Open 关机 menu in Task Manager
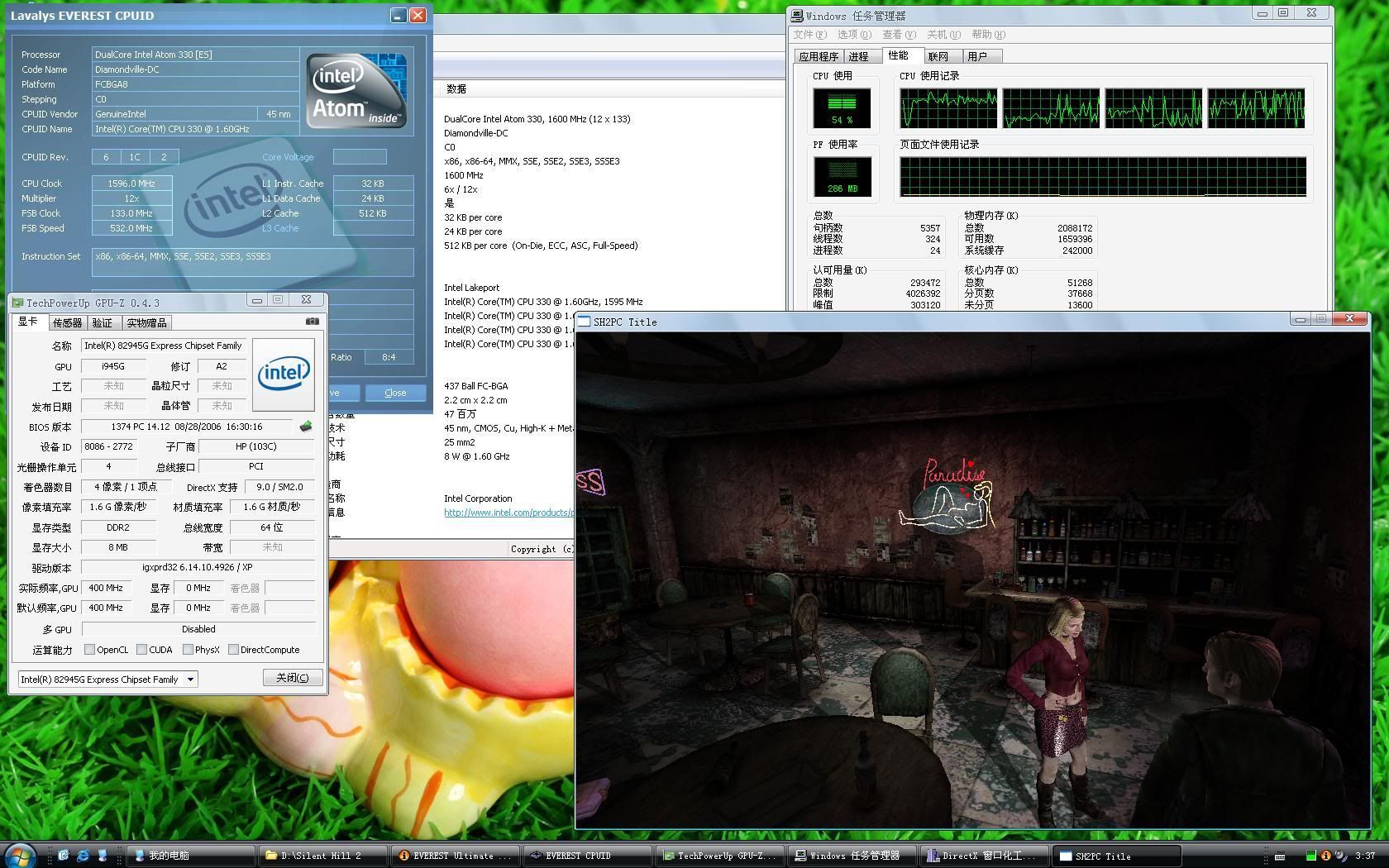Viewport: 1389px width, 868px height. coord(943,35)
